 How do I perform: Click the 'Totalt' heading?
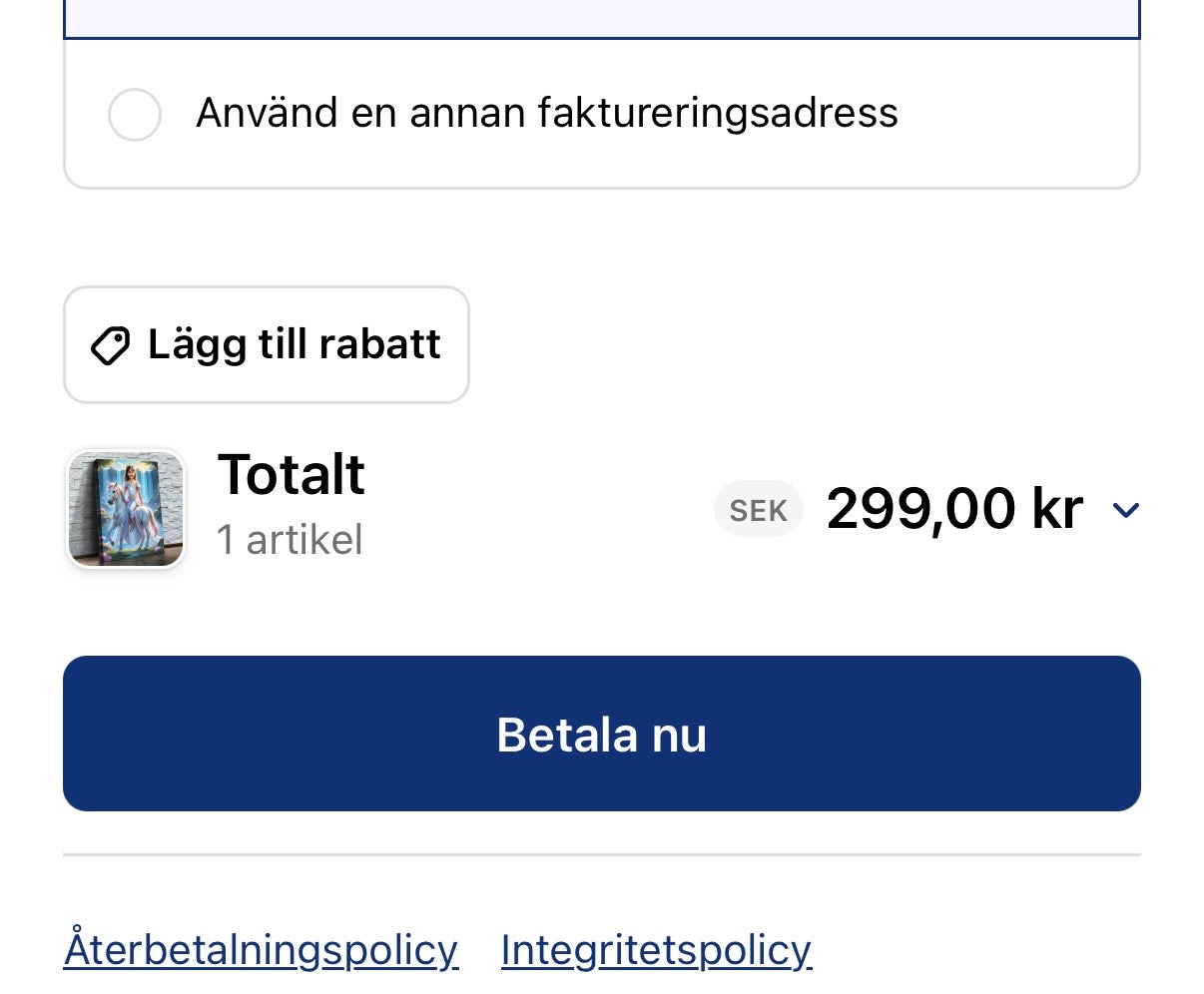tap(292, 474)
